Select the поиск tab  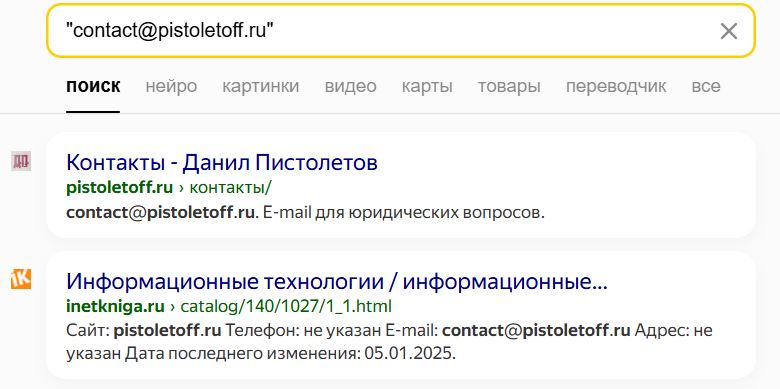[x=93, y=86]
